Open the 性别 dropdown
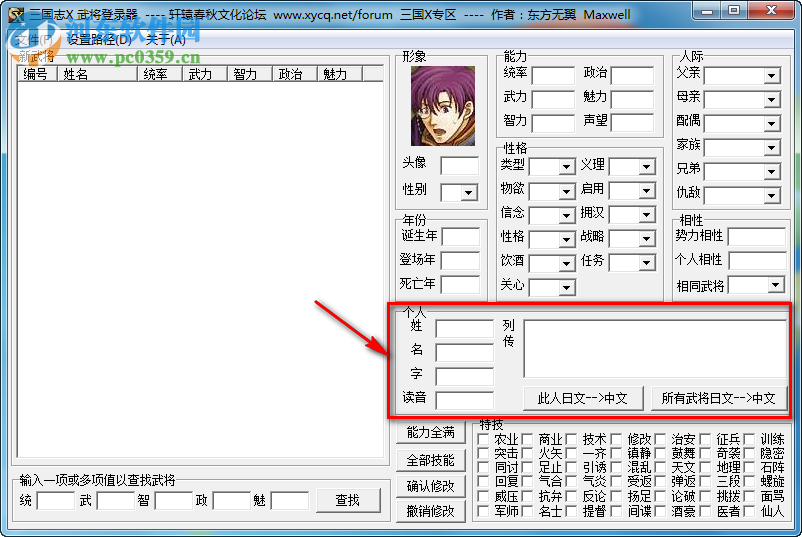Screen dimensions: 802x537 (x=469, y=193)
